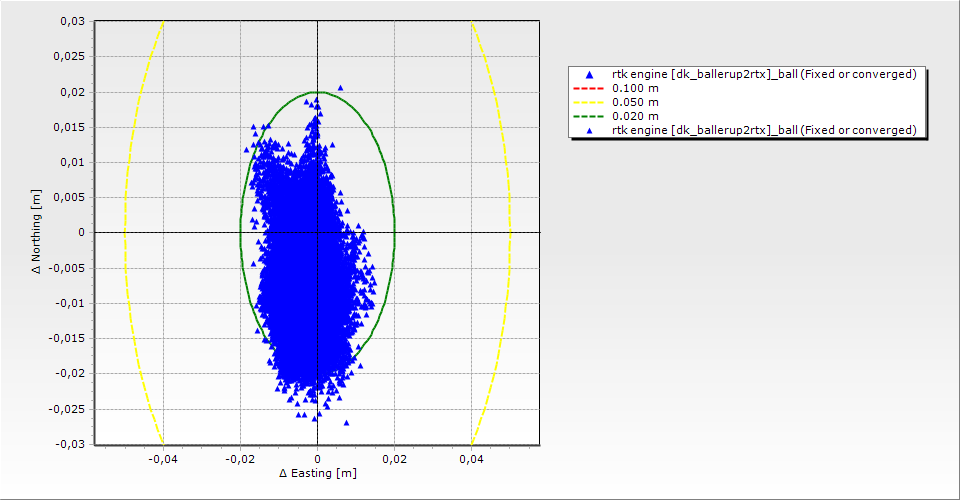Screen dimensions: 960x500
Task: Click the large blue triangle marker in legend
Action: coord(590,75)
